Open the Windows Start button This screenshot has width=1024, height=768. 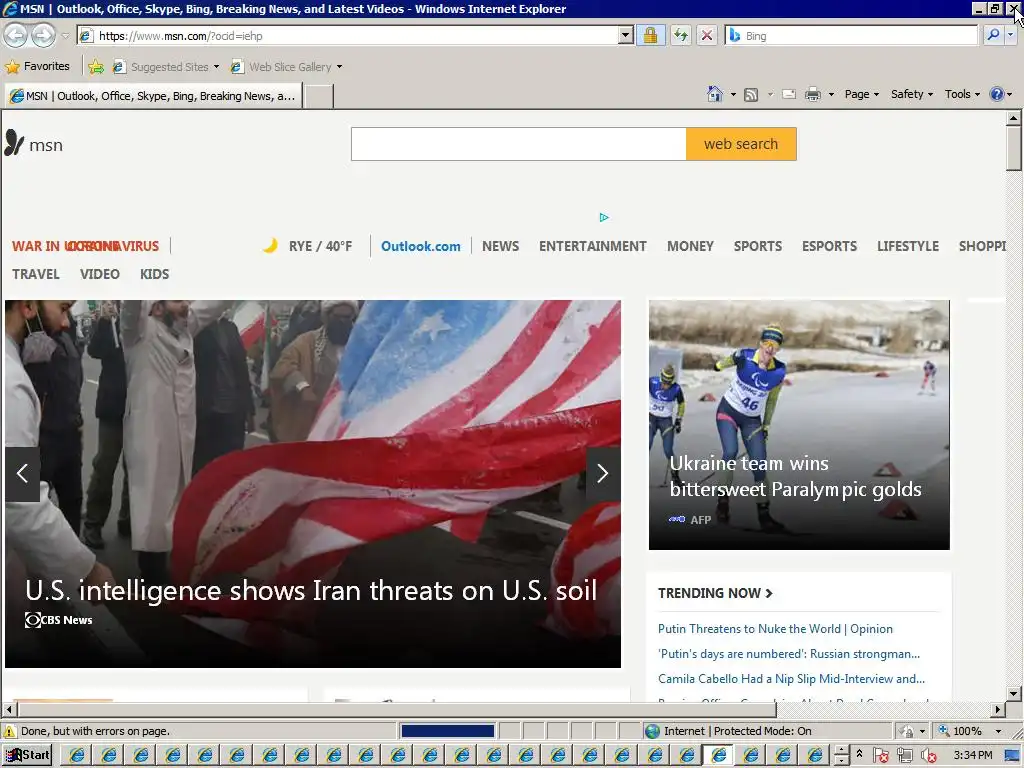pos(27,755)
